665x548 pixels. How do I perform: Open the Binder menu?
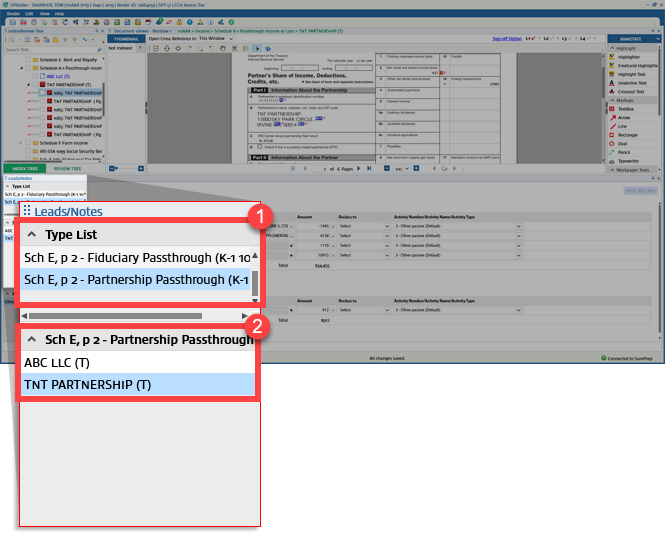14,13
